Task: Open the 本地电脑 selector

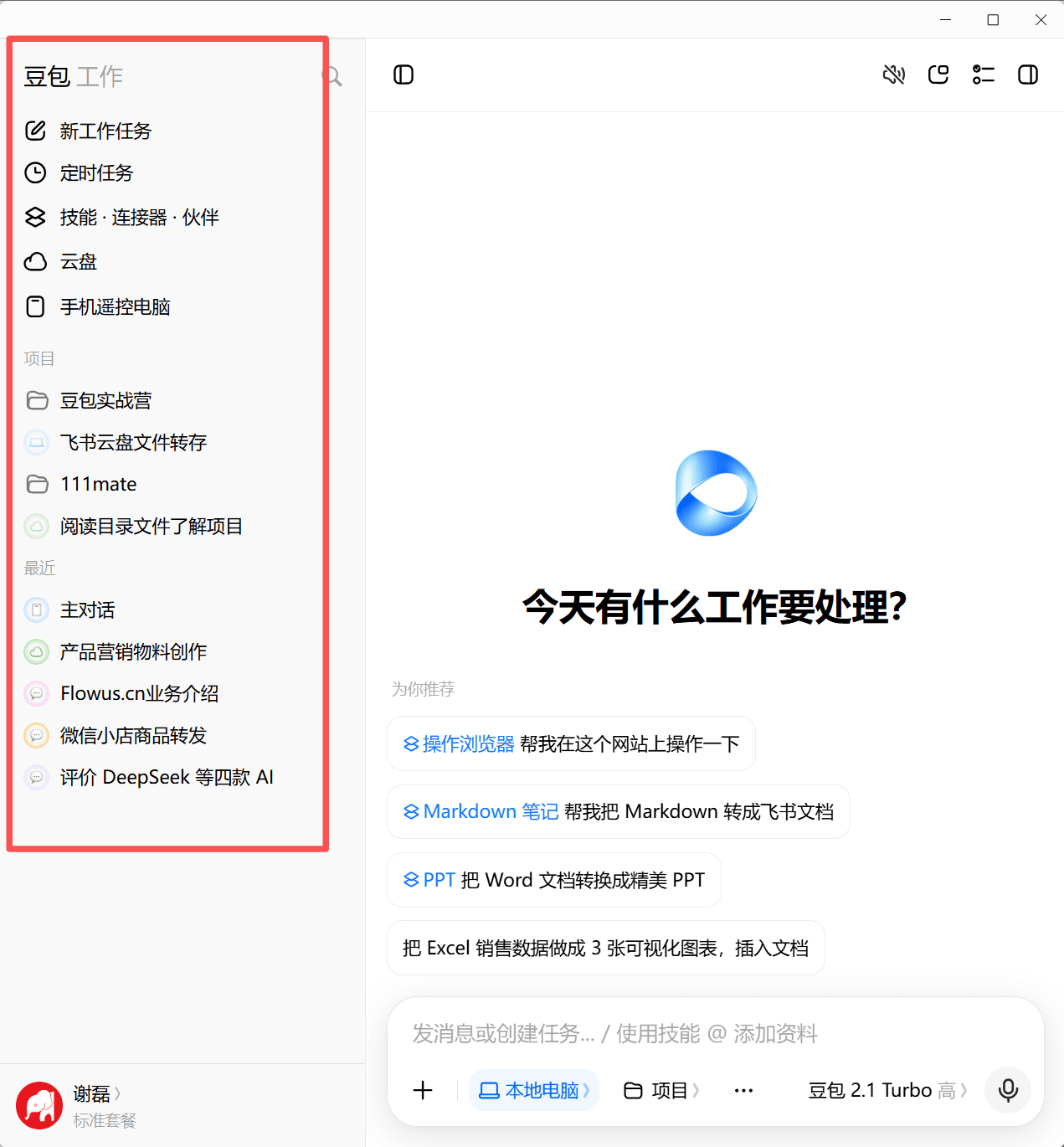Action: (534, 1090)
